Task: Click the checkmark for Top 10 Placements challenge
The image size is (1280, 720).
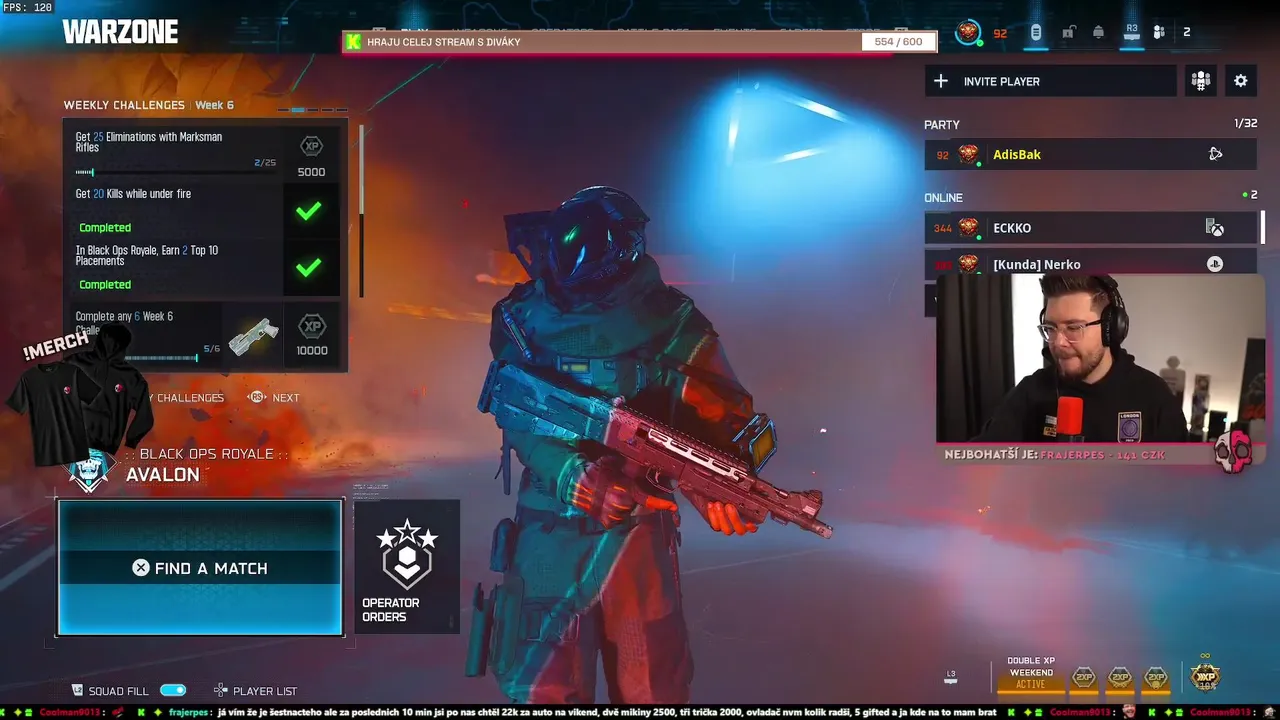Action: tap(309, 267)
